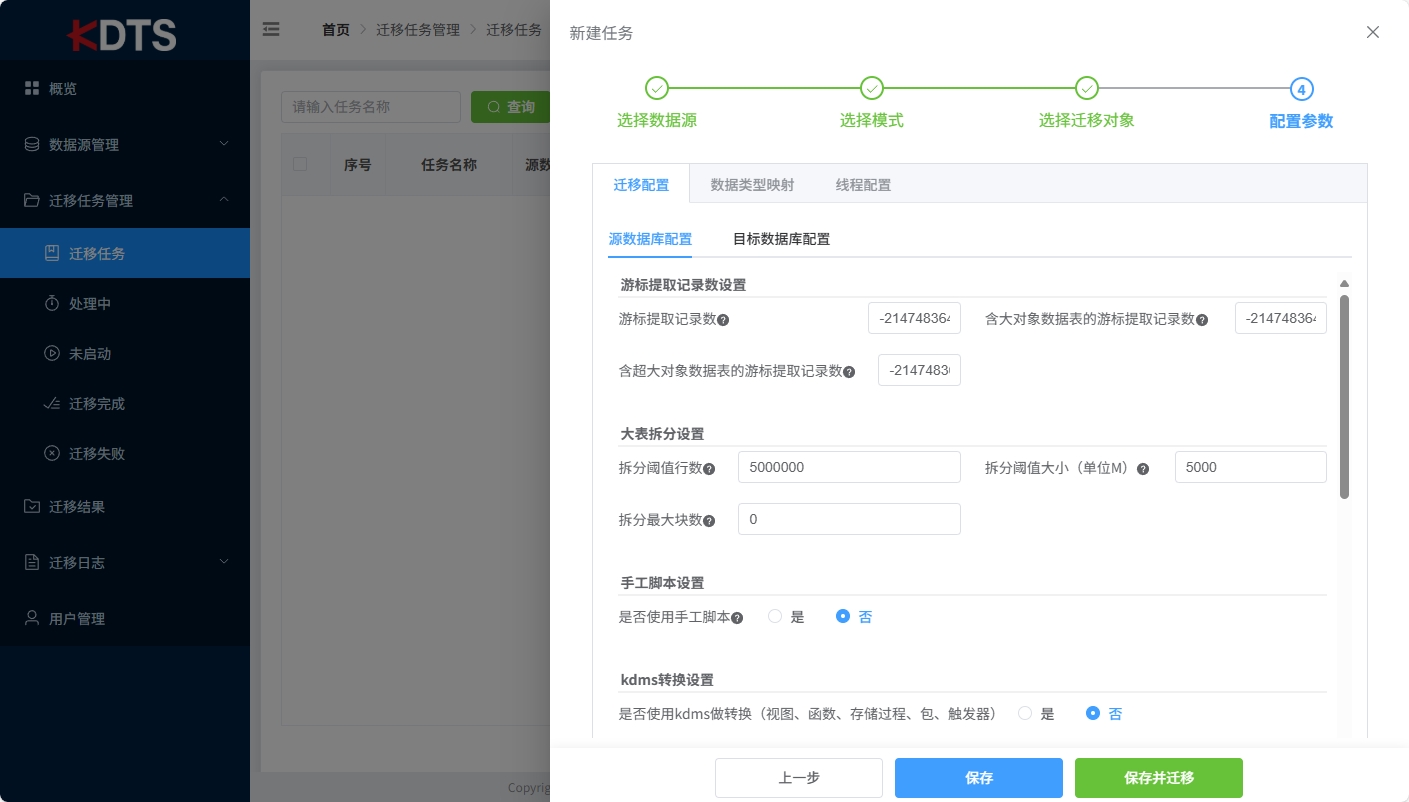Click help icon beside 拆分最大块数
The width and height of the screenshot is (1409, 802).
[x=709, y=521]
